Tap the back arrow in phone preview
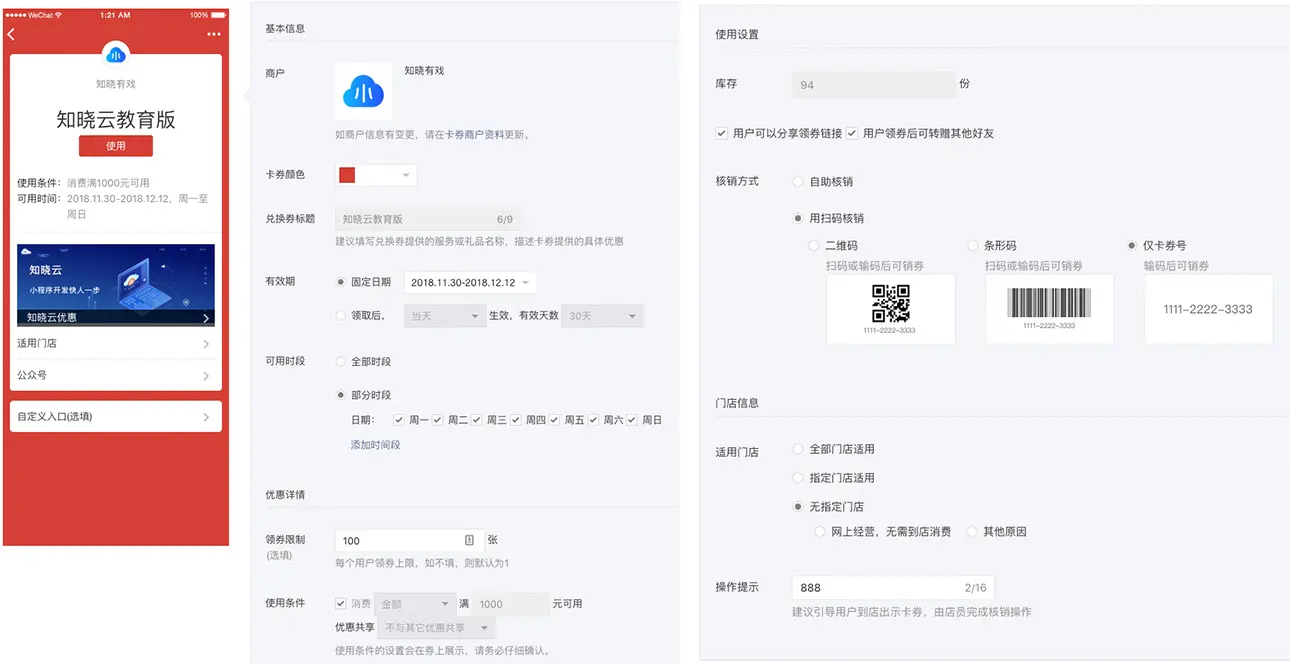The width and height of the screenshot is (1290, 664). 11,34
